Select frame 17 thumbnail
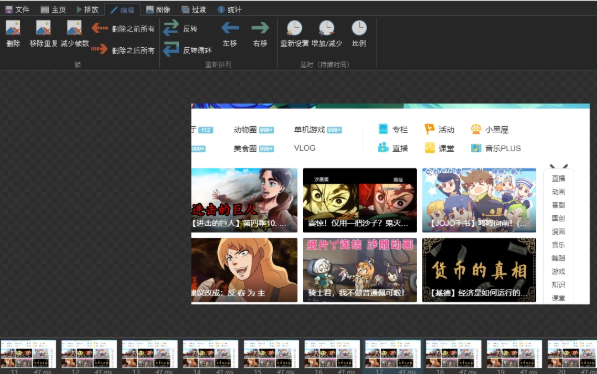Image resolution: width=597 pixels, height=374 pixels. [393, 354]
